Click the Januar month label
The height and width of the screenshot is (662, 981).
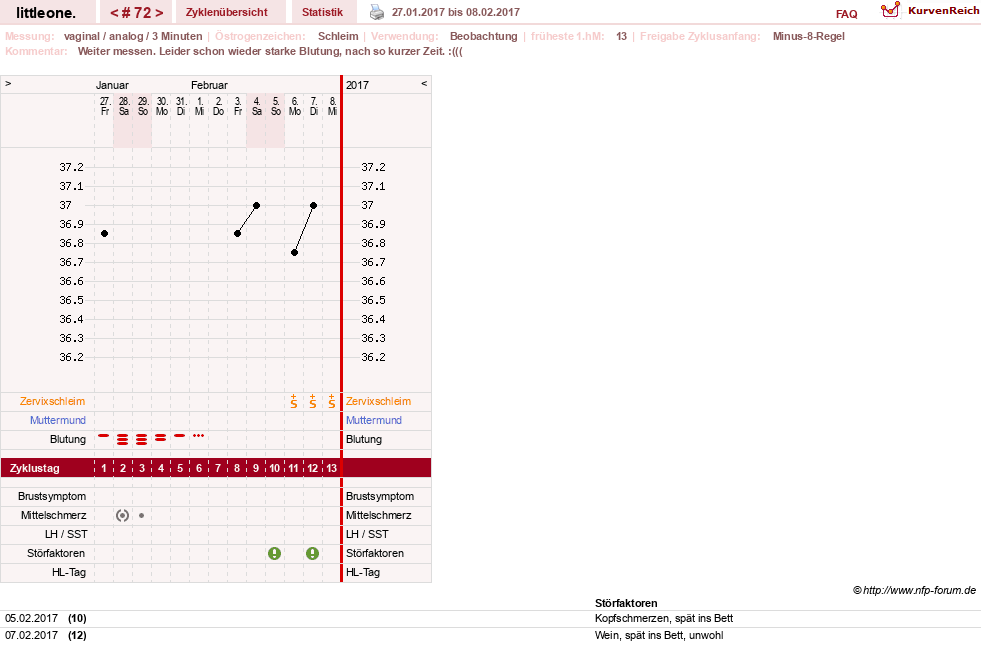tap(112, 85)
